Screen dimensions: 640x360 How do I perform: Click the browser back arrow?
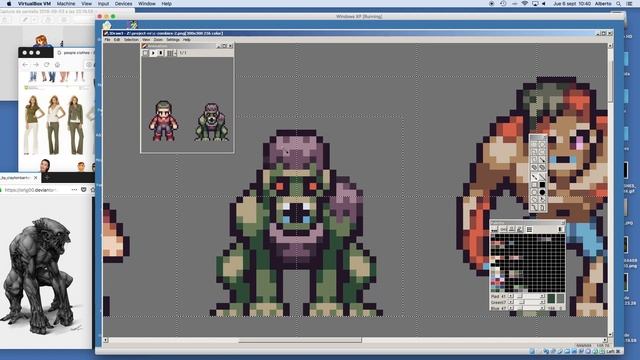click(x=25, y=64)
